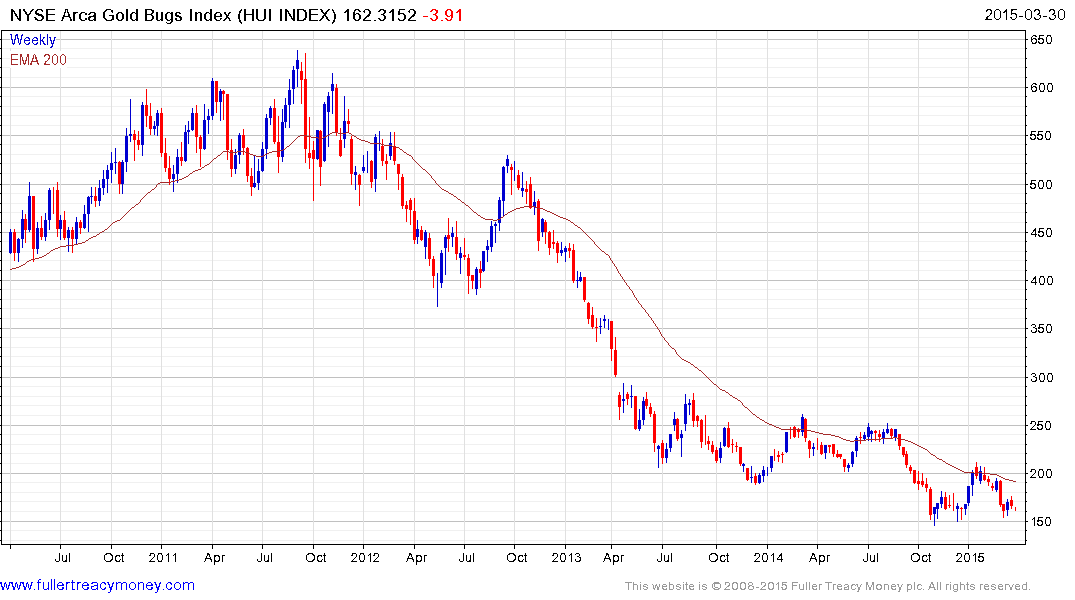
Task: Click the 450 price axis label
Action: coord(1041,232)
